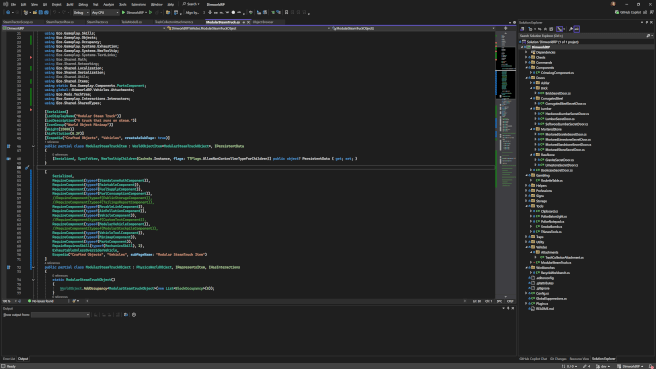This screenshot has height=369, width=656.
Task: Click Start Without Debugging outlined play icon
Action: point(151,13)
